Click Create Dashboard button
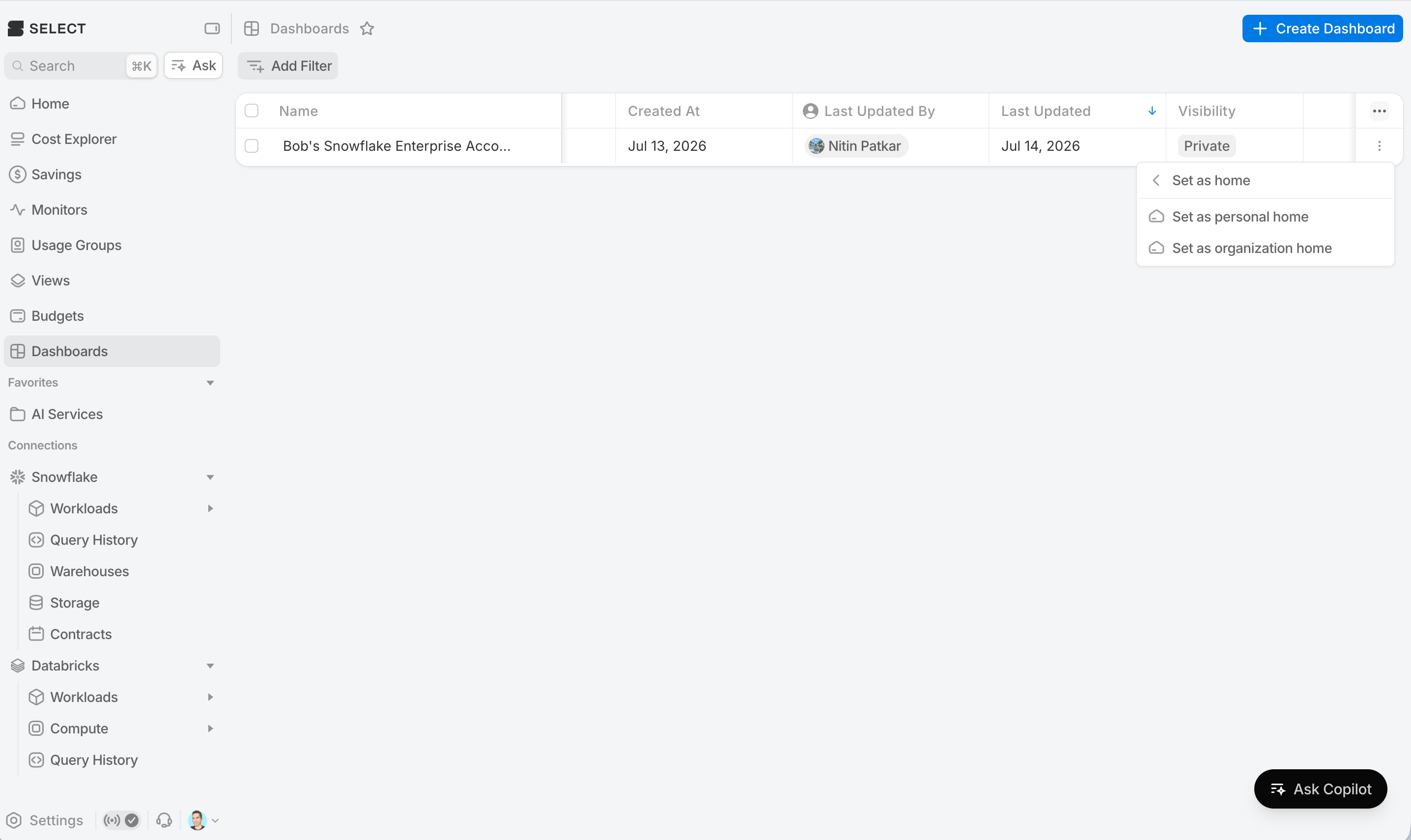 click(x=1322, y=28)
